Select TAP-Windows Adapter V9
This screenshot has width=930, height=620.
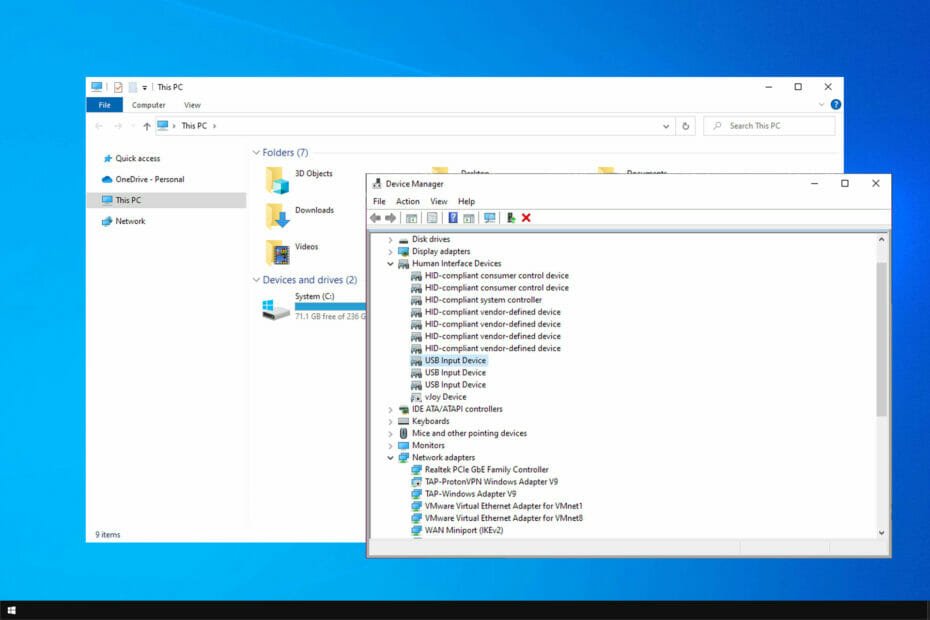(470, 494)
